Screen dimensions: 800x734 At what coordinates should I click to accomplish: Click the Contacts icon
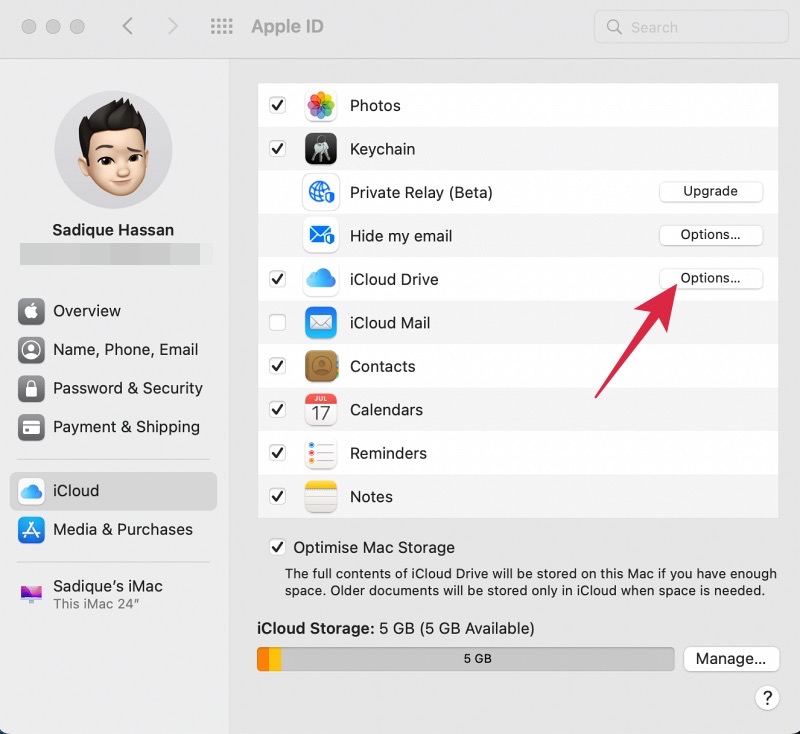tap(321, 366)
